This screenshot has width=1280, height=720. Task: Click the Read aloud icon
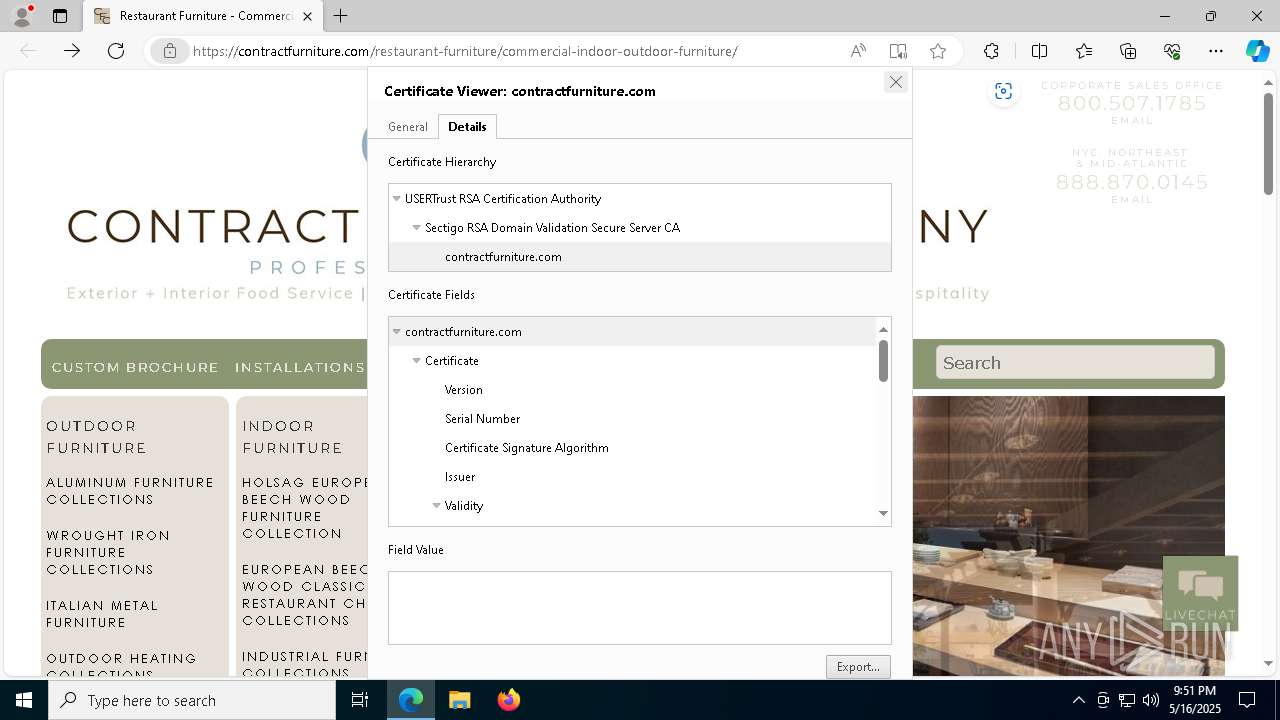tap(858, 51)
